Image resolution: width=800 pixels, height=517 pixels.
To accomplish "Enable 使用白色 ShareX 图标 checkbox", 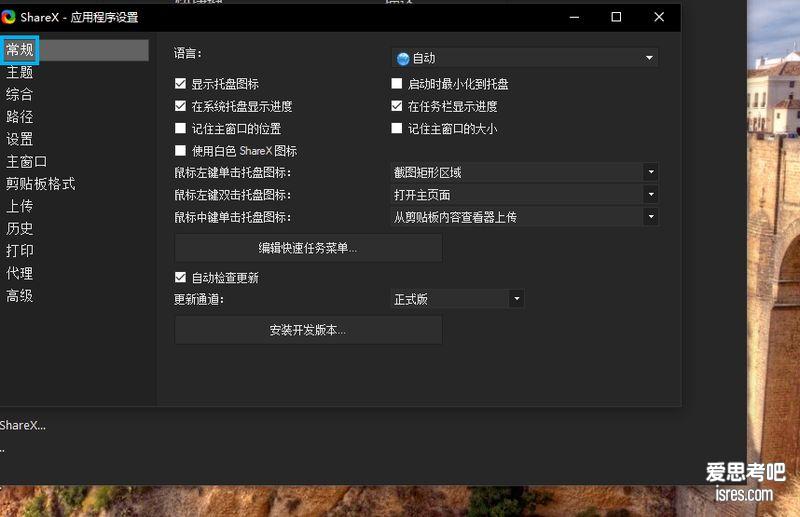I will (x=180, y=151).
